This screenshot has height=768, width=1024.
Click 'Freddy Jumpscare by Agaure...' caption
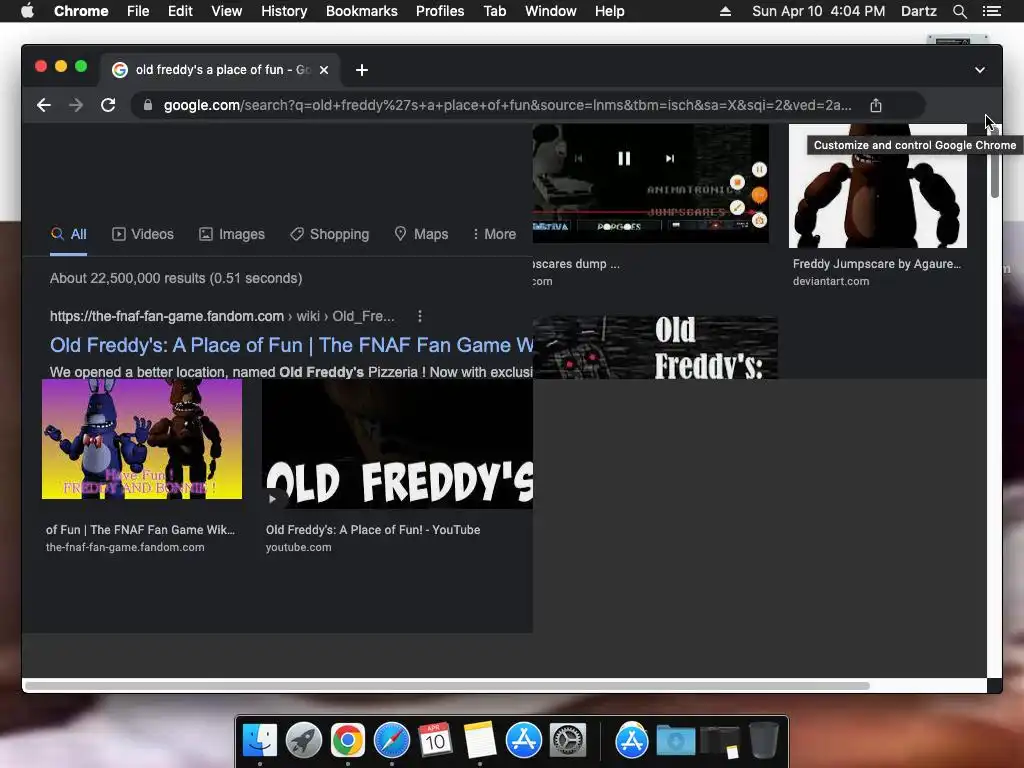pos(877,264)
